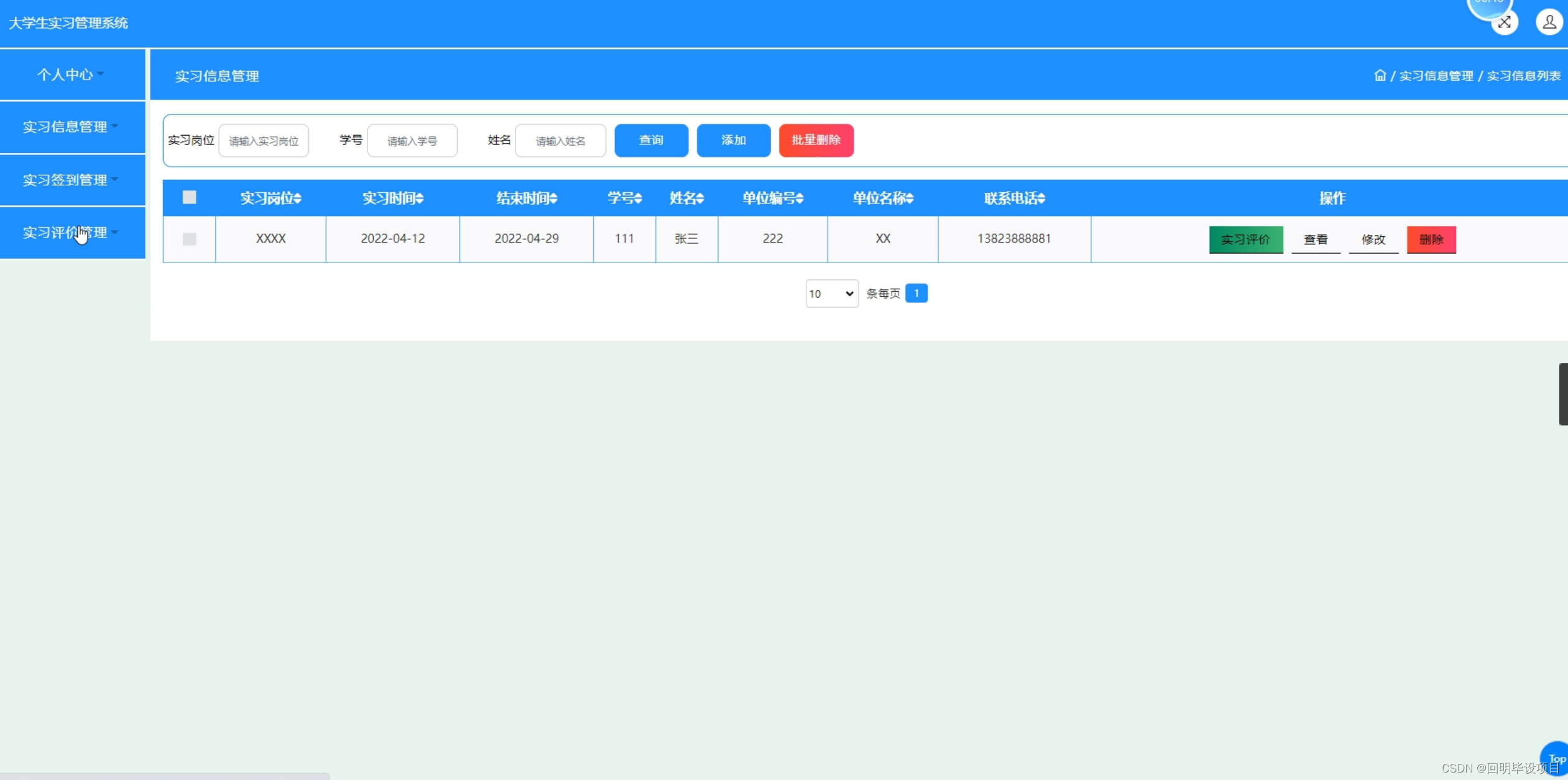This screenshot has height=780, width=1568.
Task: Sort by 单位编号 column arrows
Action: point(800,198)
